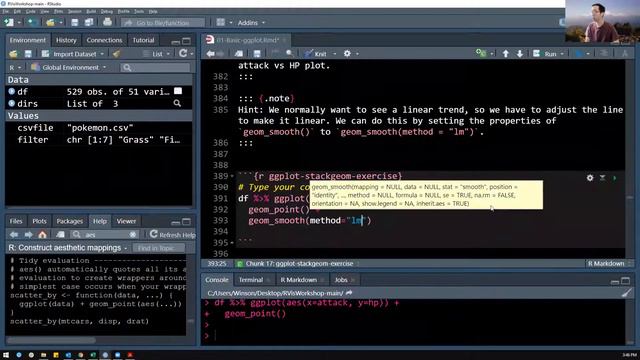Click the Print icon in main toolbar
Screen dimensions: 640x360
pyautogui.click(x=107, y=22)
